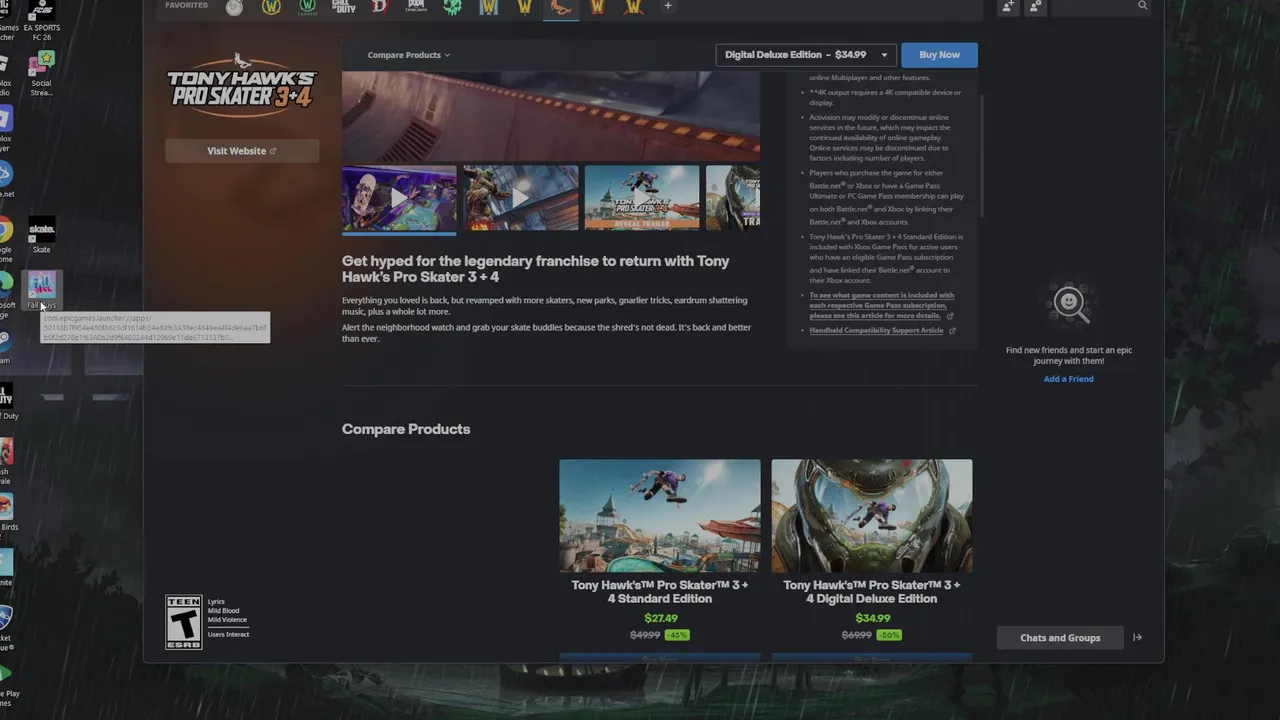
Task: Open the World of Warcraft favorite
Action: 271,7
